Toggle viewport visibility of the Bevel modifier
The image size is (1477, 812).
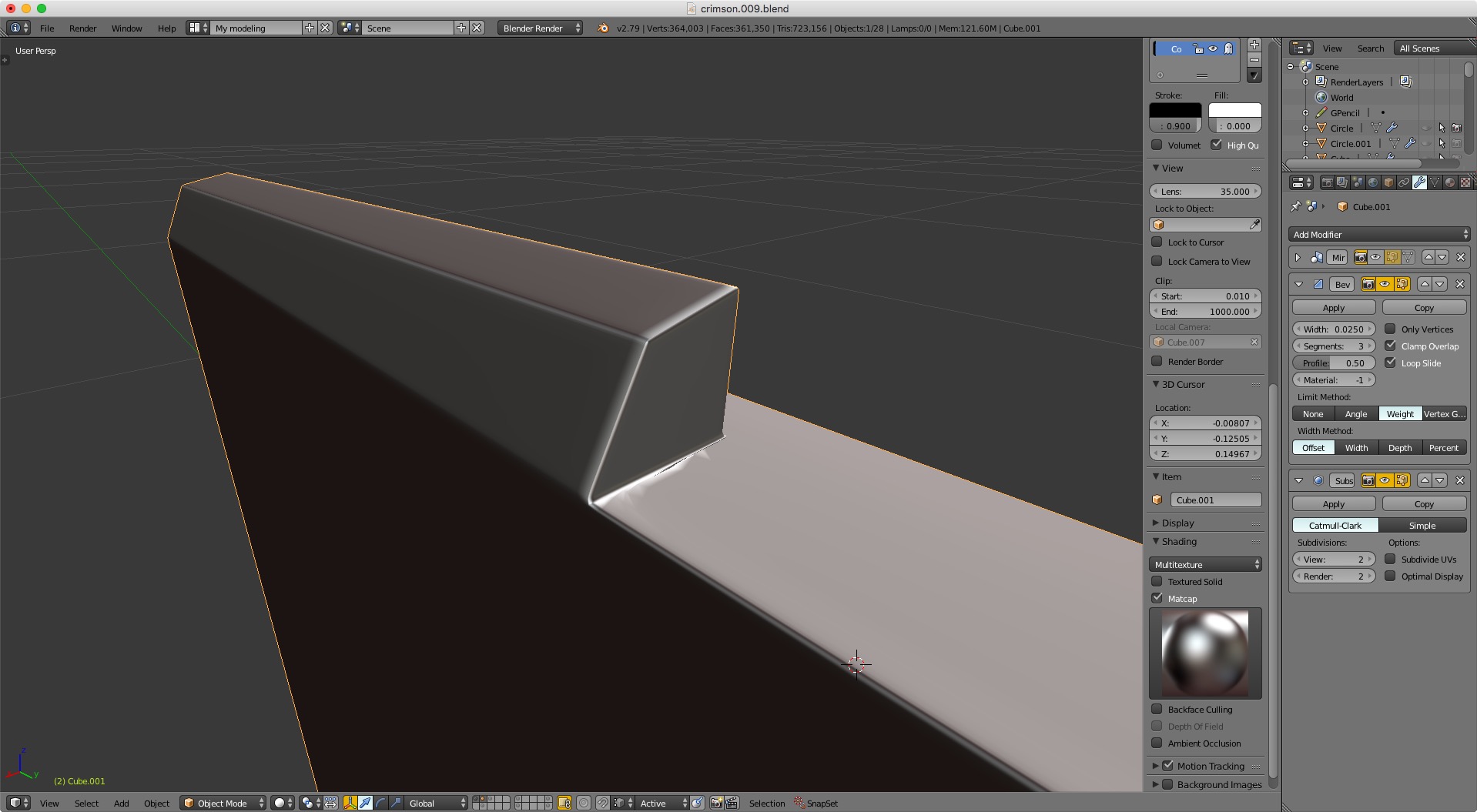coord(1385,283)
